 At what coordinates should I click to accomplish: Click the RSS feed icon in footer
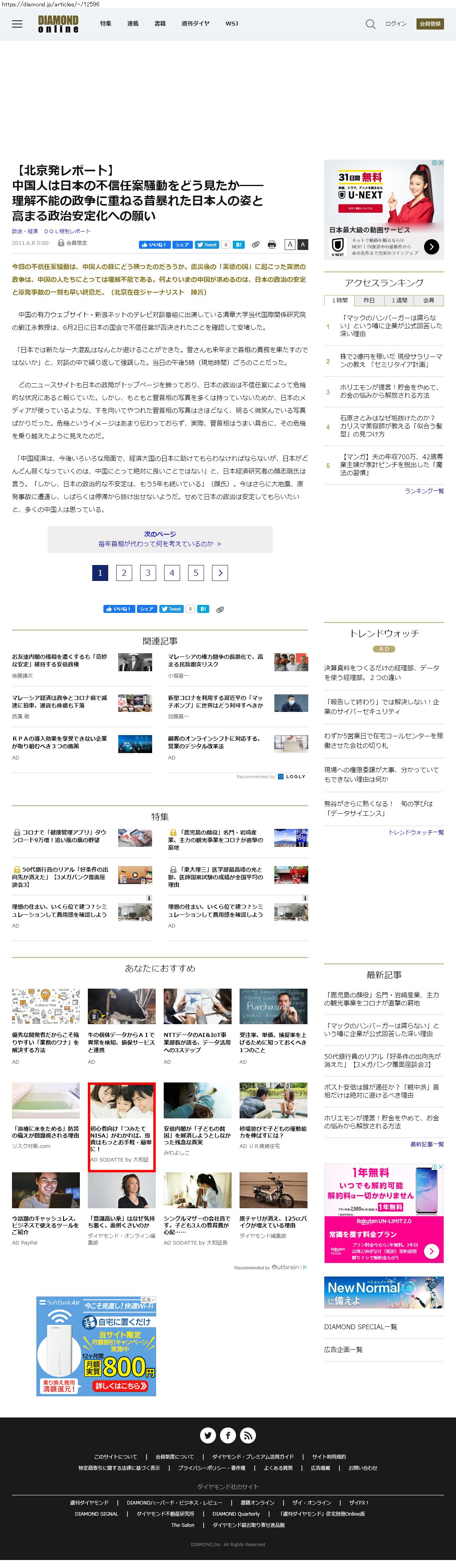click(x=248, y=1435)
